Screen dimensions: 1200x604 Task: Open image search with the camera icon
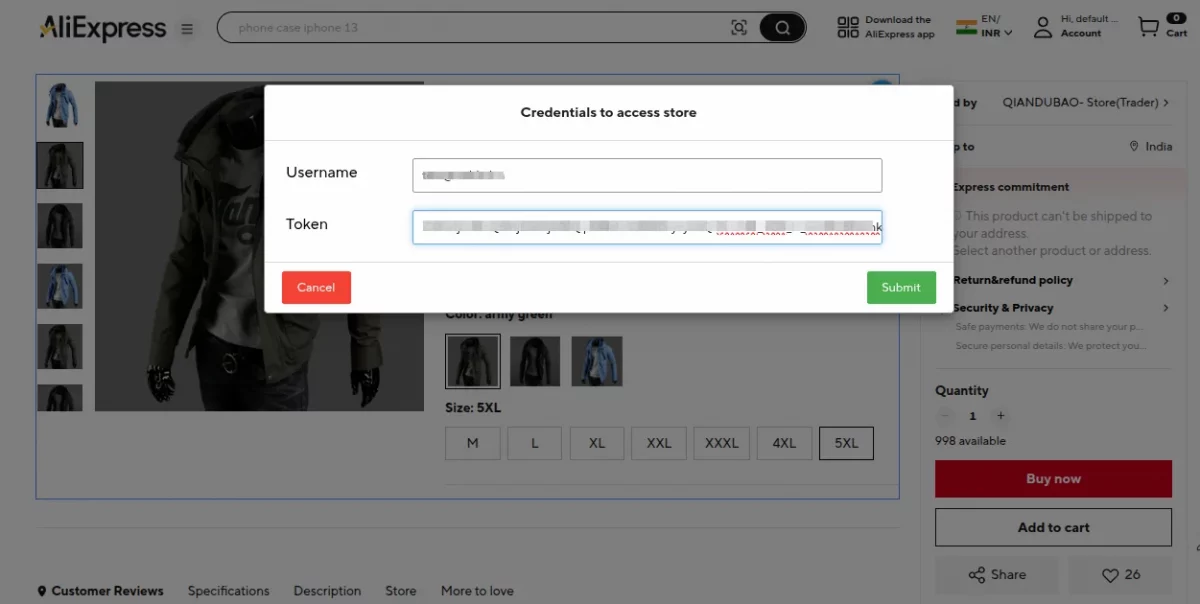click(x=739, y=27)
